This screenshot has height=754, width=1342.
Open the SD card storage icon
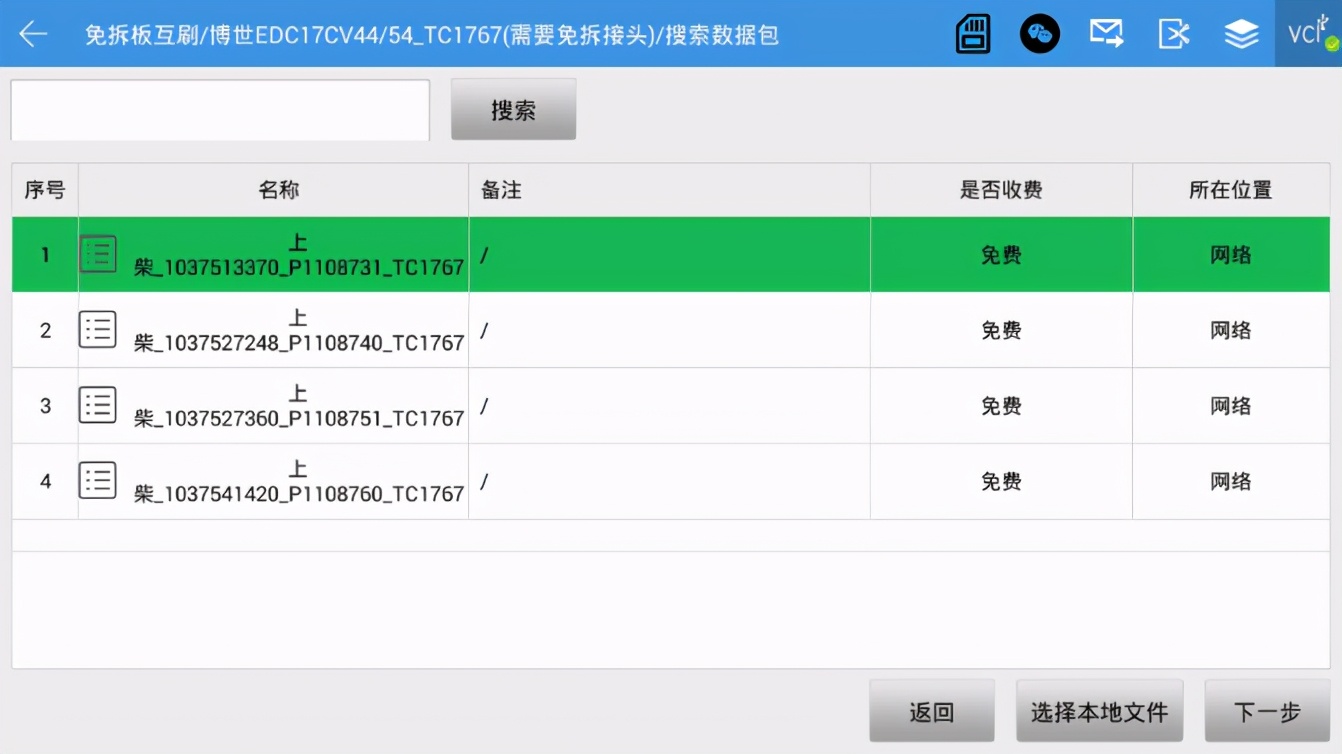point(973,34)
